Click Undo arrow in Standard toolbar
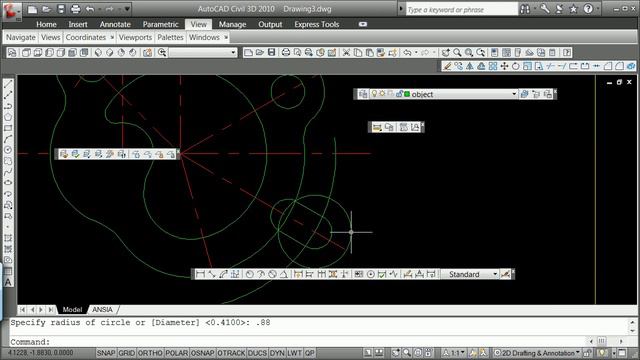The image size is (640, 360). tap(407, 53)
